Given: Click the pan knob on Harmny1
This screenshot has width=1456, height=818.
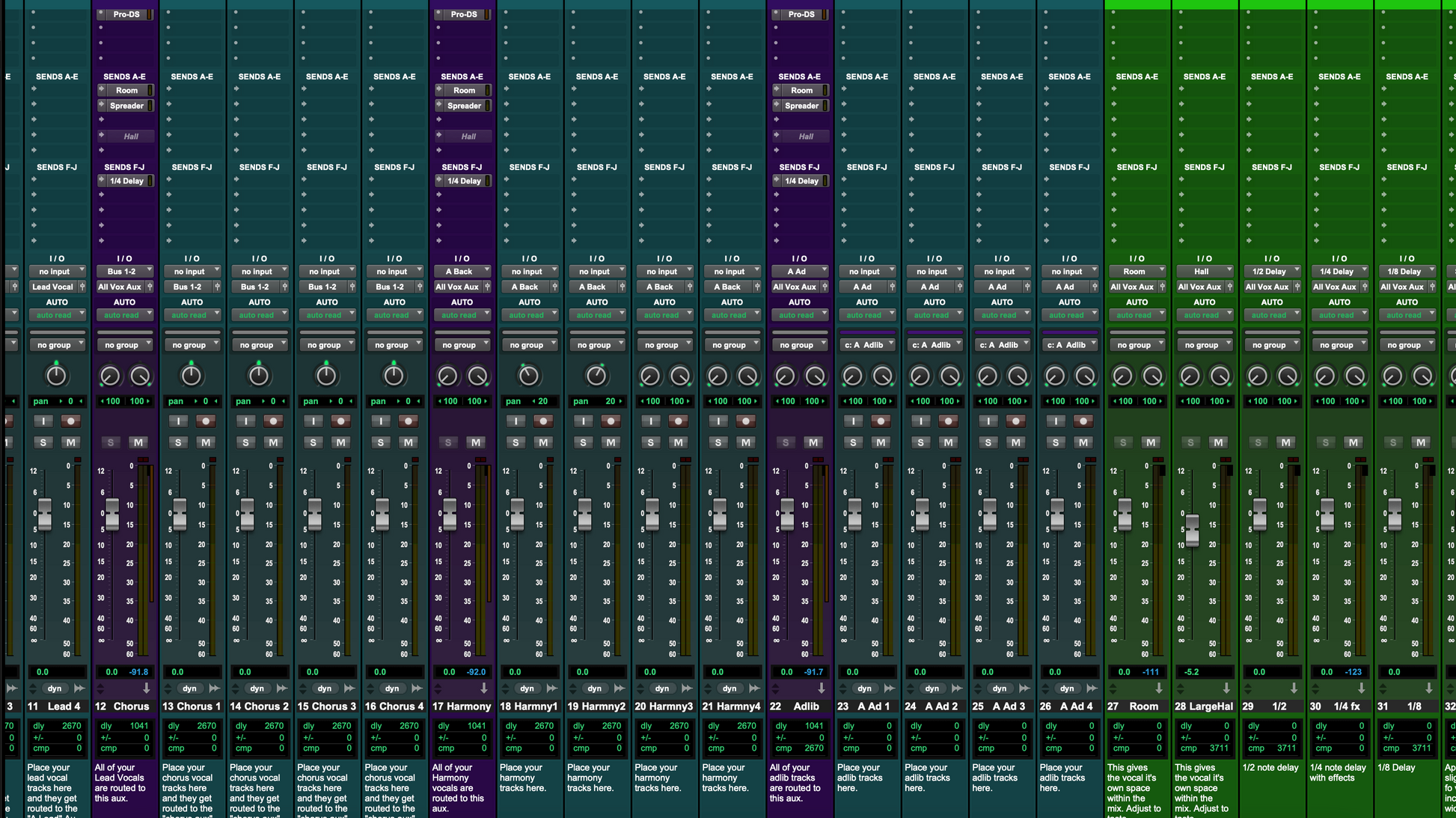Looking at the screenshot, I should [x=528, y=375].
